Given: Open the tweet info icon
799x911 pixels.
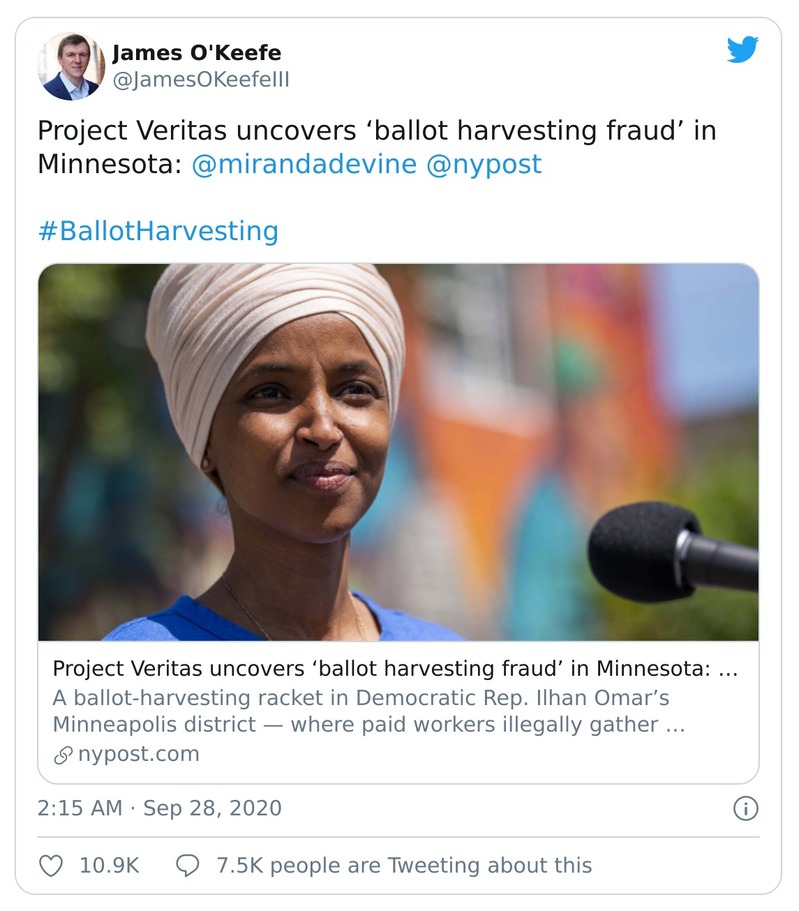Looking at the screenshot, I should (745, 808).
